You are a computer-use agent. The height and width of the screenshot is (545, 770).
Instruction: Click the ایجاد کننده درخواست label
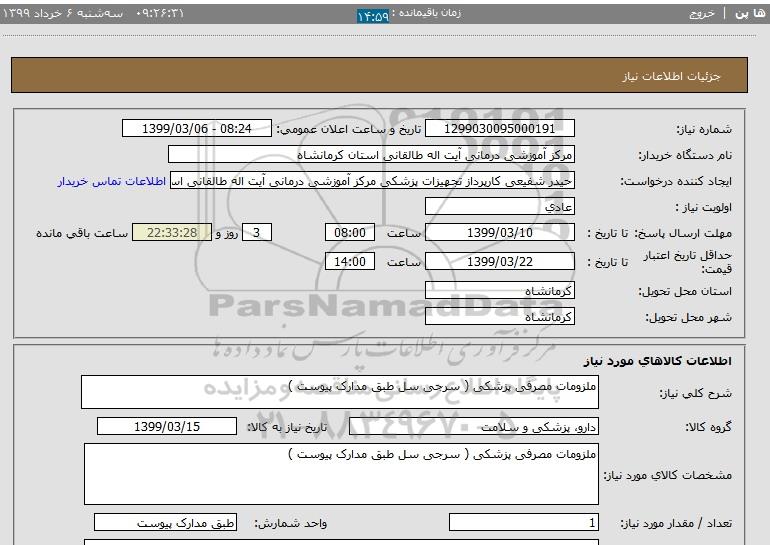[676, 181]
